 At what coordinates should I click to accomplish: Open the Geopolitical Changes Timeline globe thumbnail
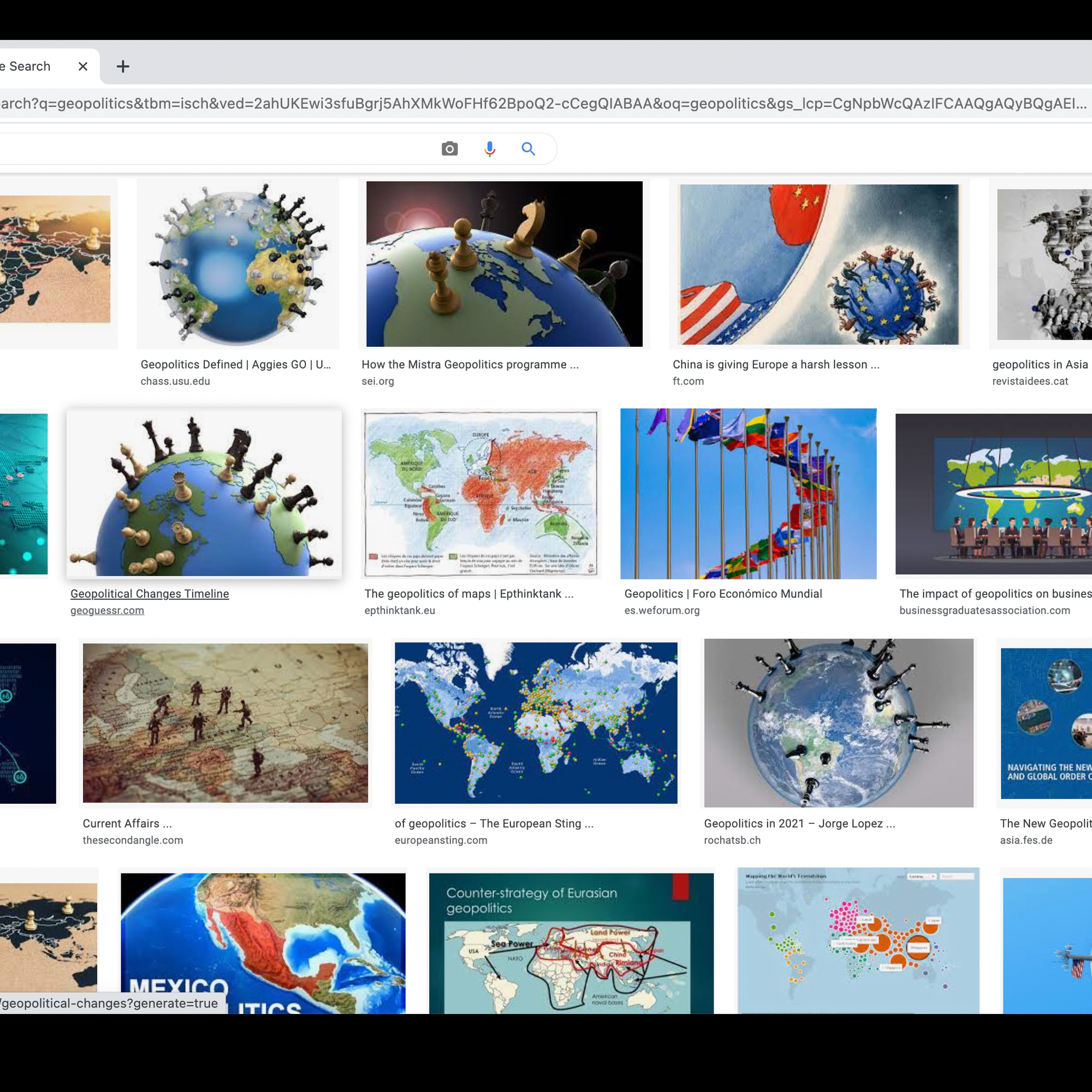(x=204, y=494)
